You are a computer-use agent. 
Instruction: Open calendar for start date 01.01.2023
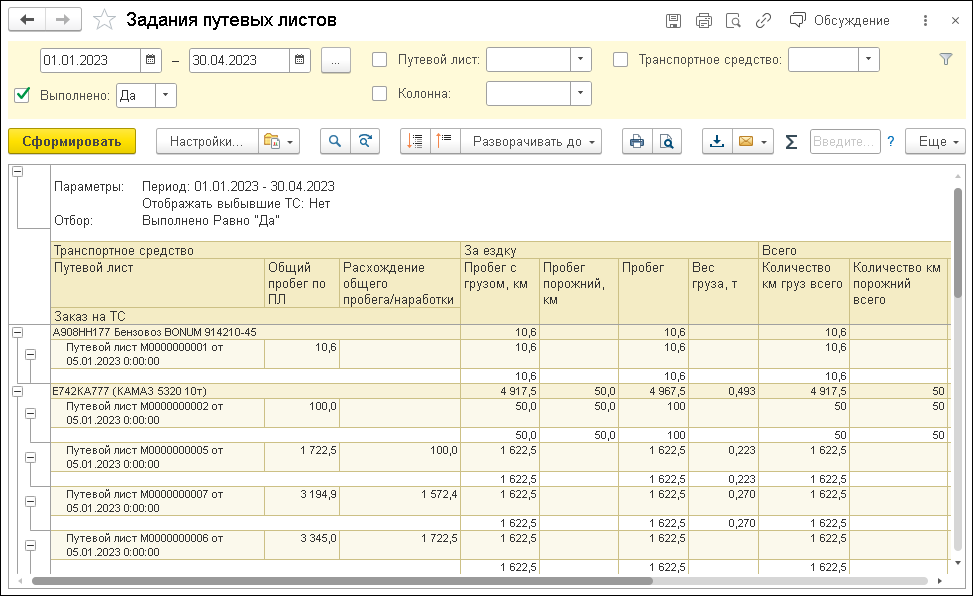click(x=151, y=60)
